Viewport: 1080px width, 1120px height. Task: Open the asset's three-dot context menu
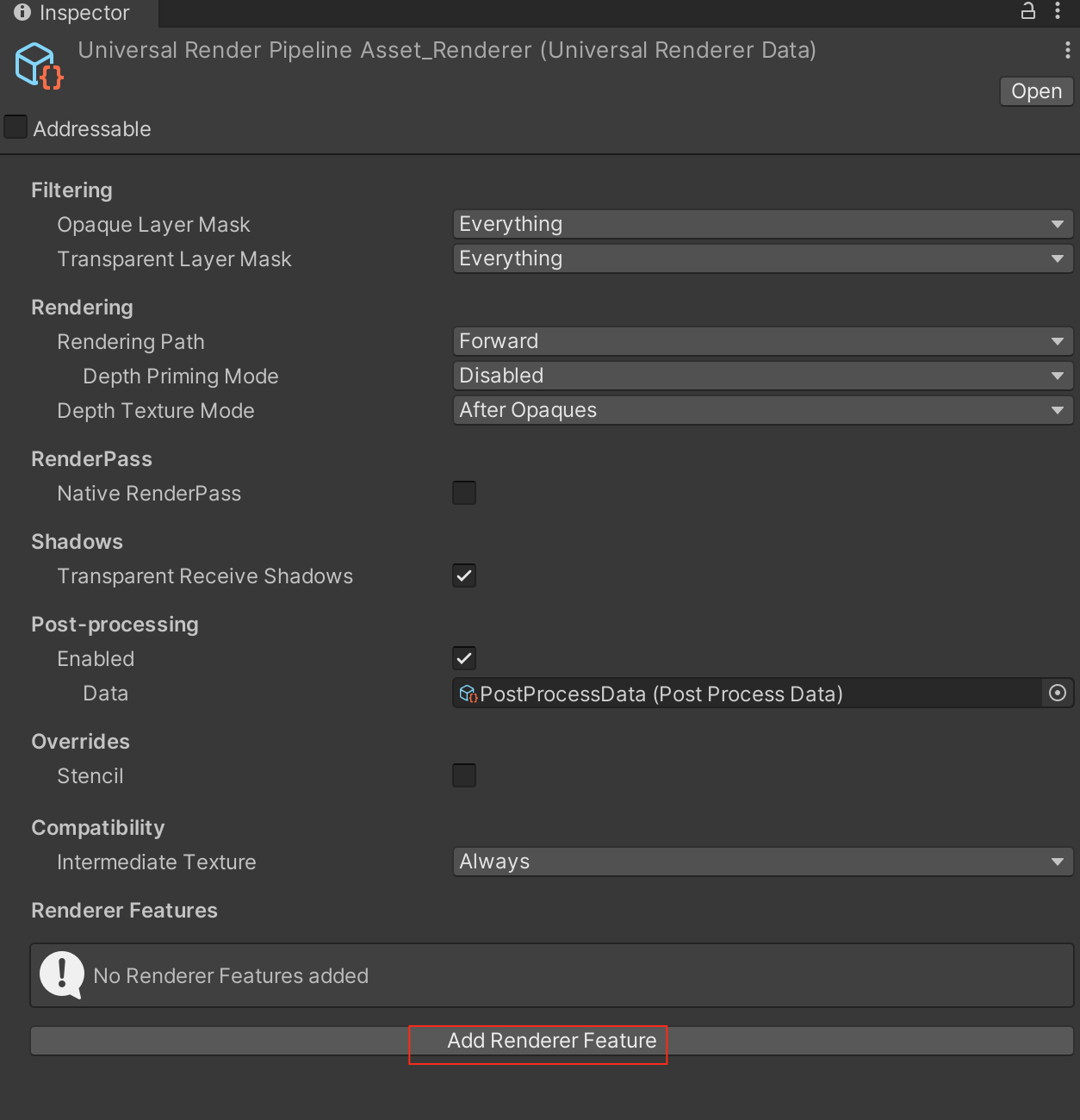(1067, 50)
